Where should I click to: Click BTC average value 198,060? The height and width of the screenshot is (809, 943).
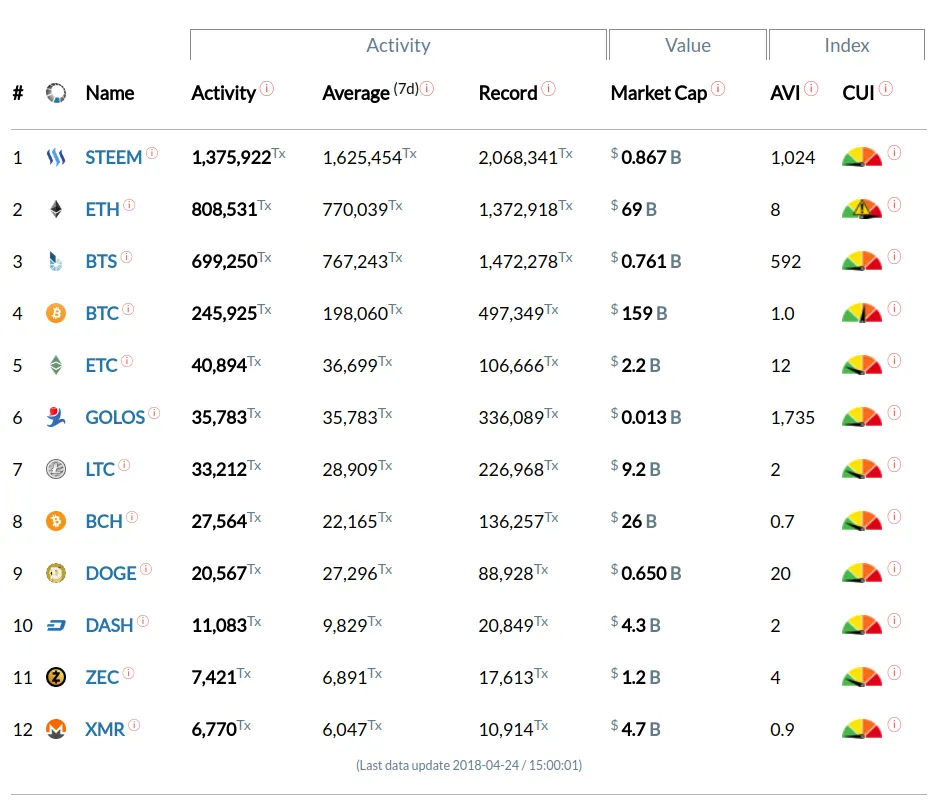click(355, 313)
